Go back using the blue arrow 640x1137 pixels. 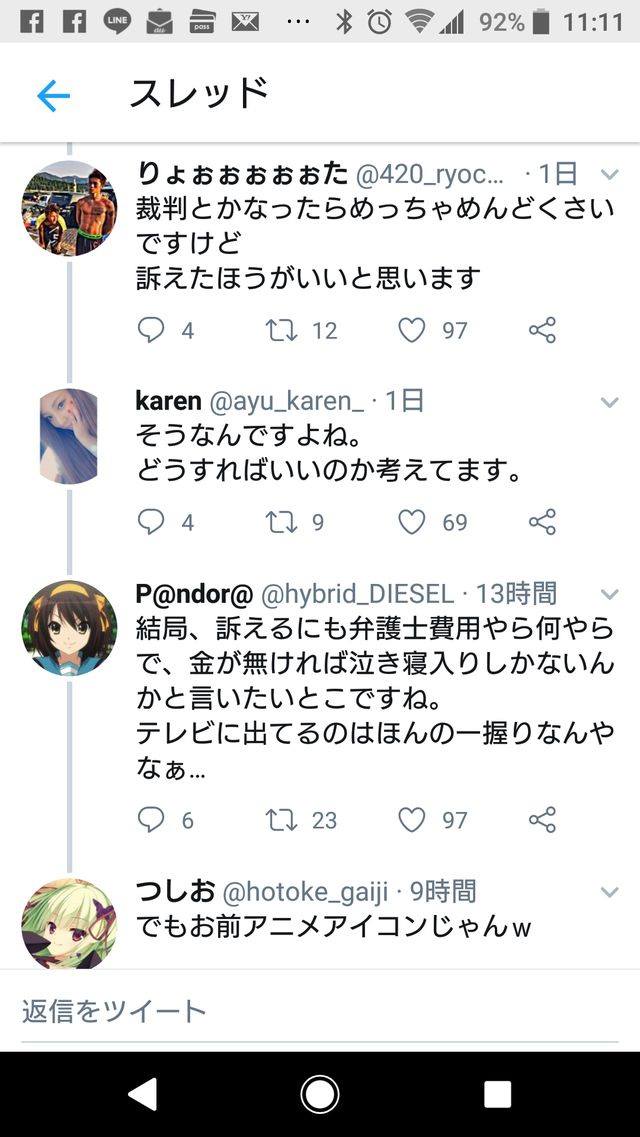[53, 96]
